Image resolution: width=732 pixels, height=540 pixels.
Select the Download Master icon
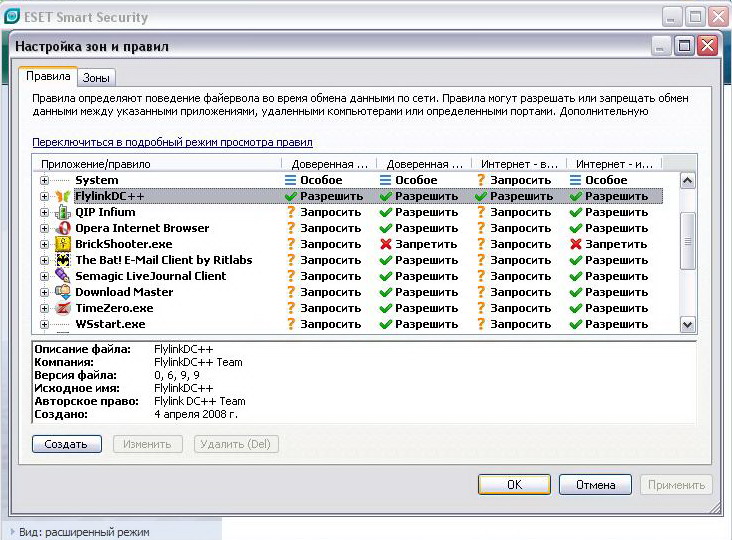point(62,293)
